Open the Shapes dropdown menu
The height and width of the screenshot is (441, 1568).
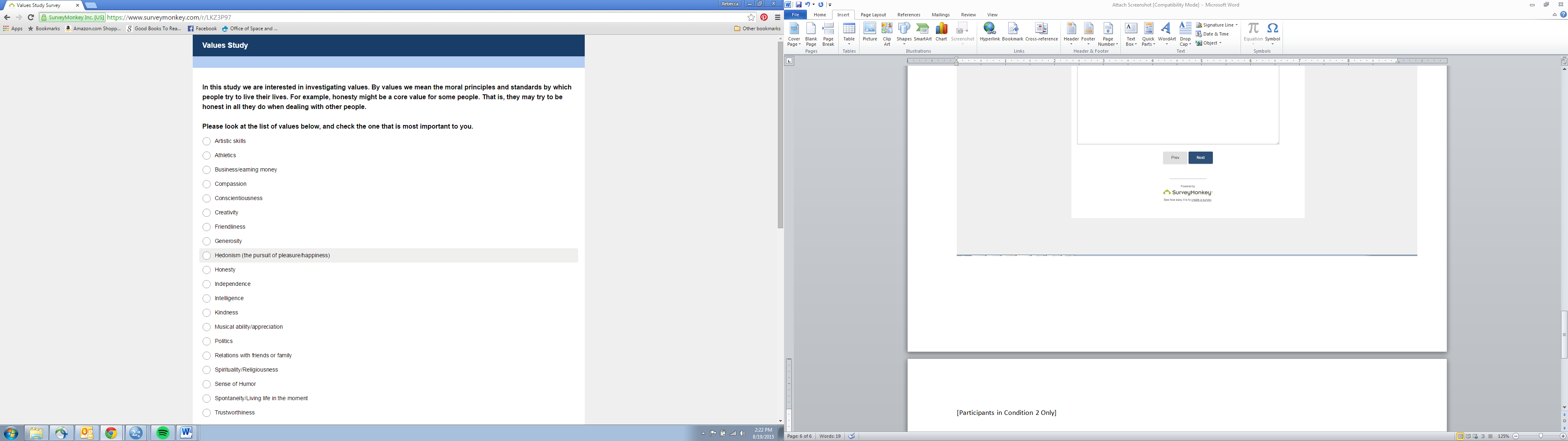pyautogui.click(x=904, y=44)
